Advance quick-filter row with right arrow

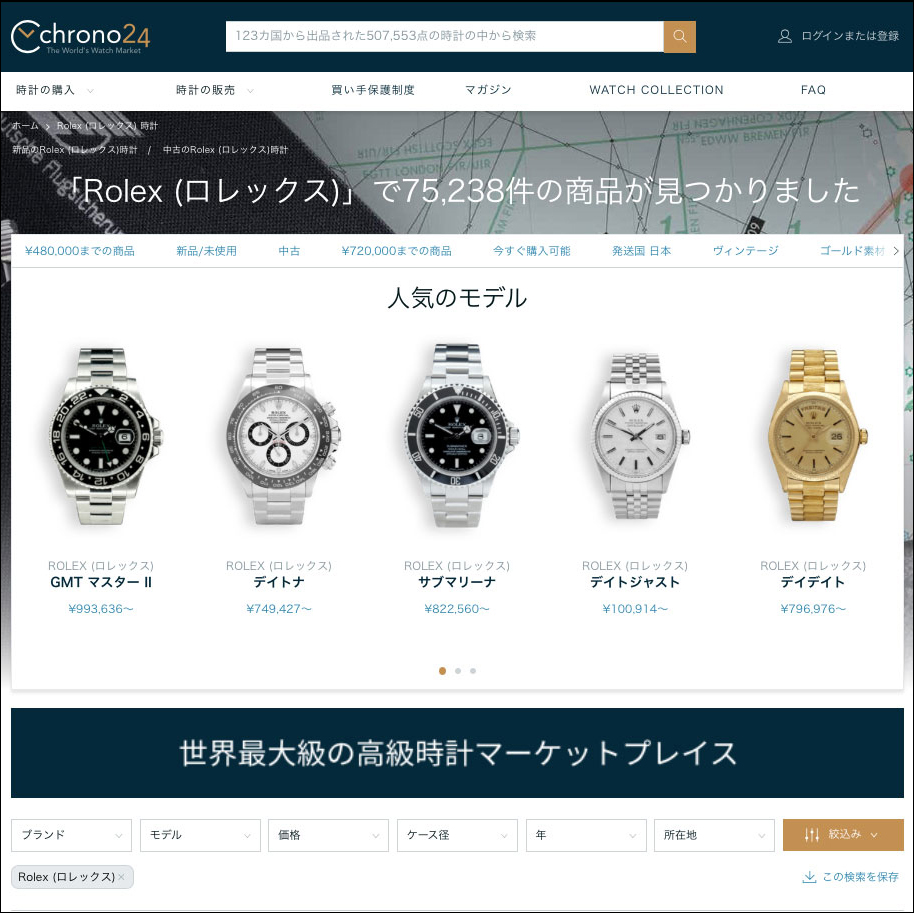coord(896,251)
